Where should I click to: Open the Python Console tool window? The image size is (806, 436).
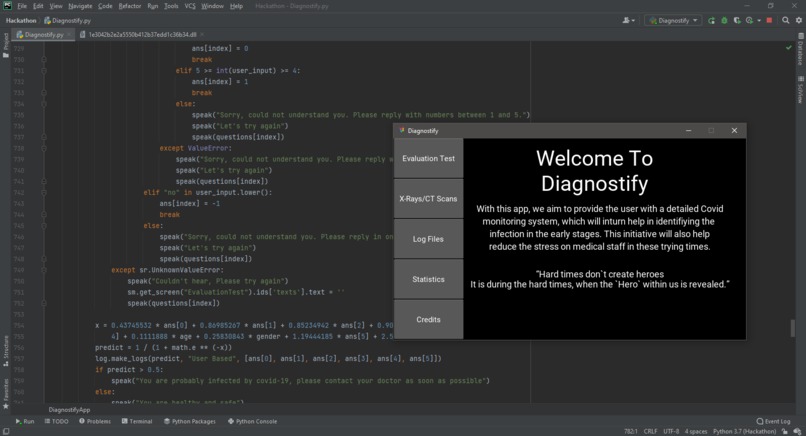[252, 421]
